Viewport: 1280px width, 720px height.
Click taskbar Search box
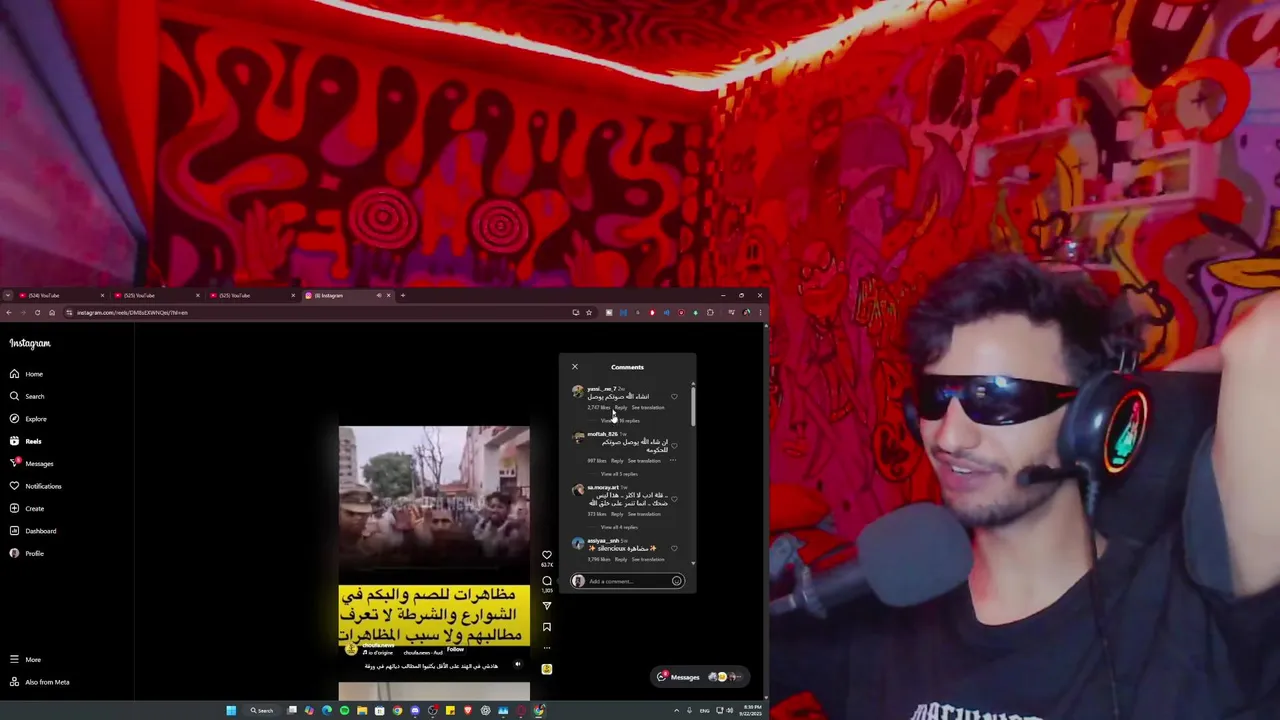[x=262, y=711]
